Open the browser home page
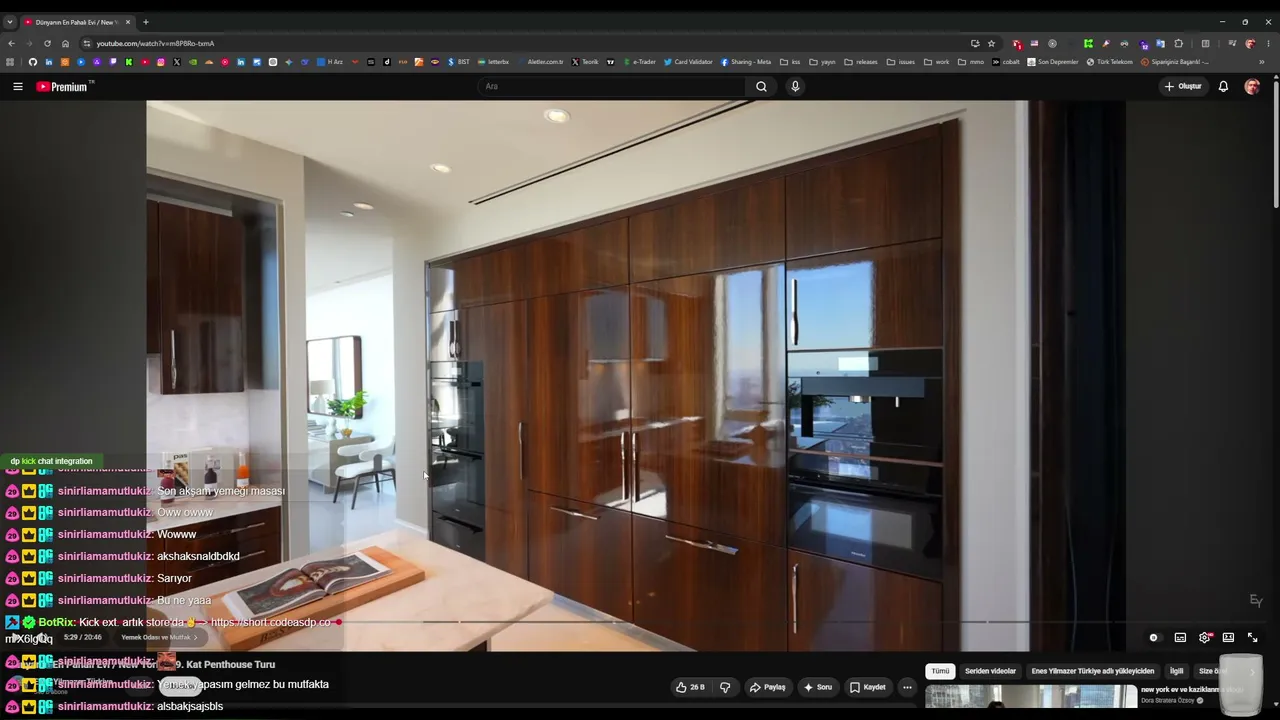The width and height of the screenshot is (1280, 720). [x=65, y=43]
